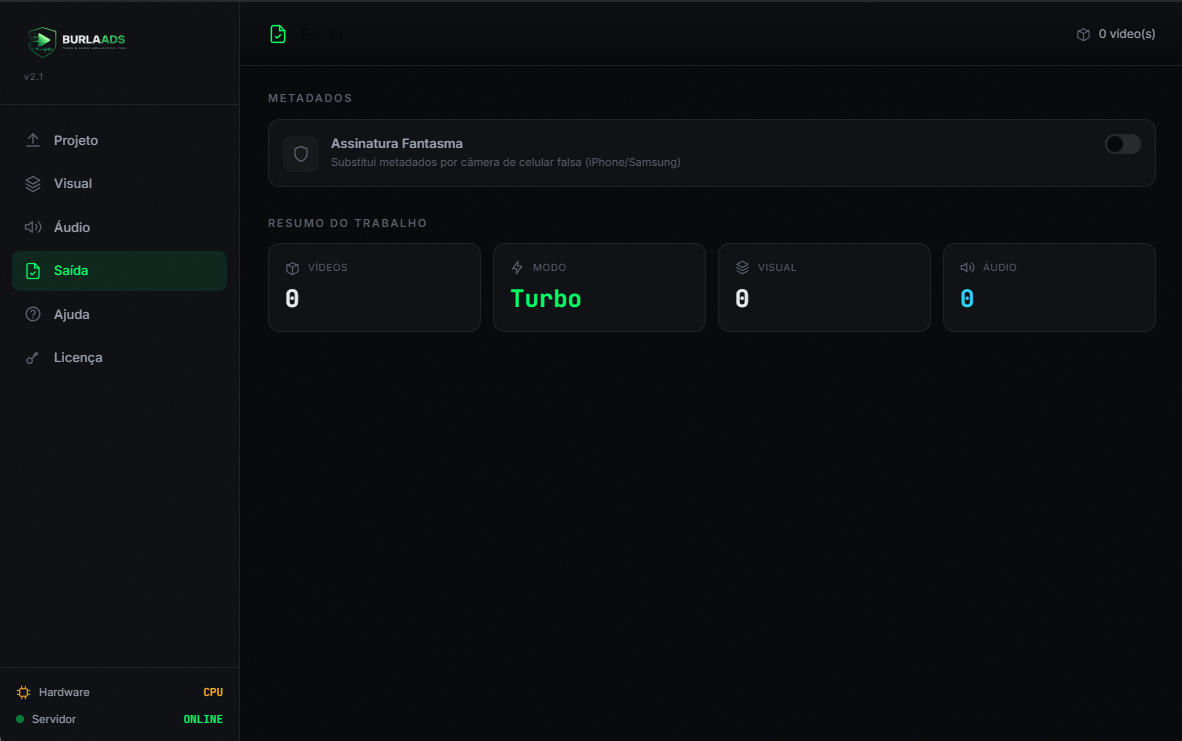Click the Vídeos summary card
The image size is (1182, 741).
pyautogui.click(x=374, y=287)
